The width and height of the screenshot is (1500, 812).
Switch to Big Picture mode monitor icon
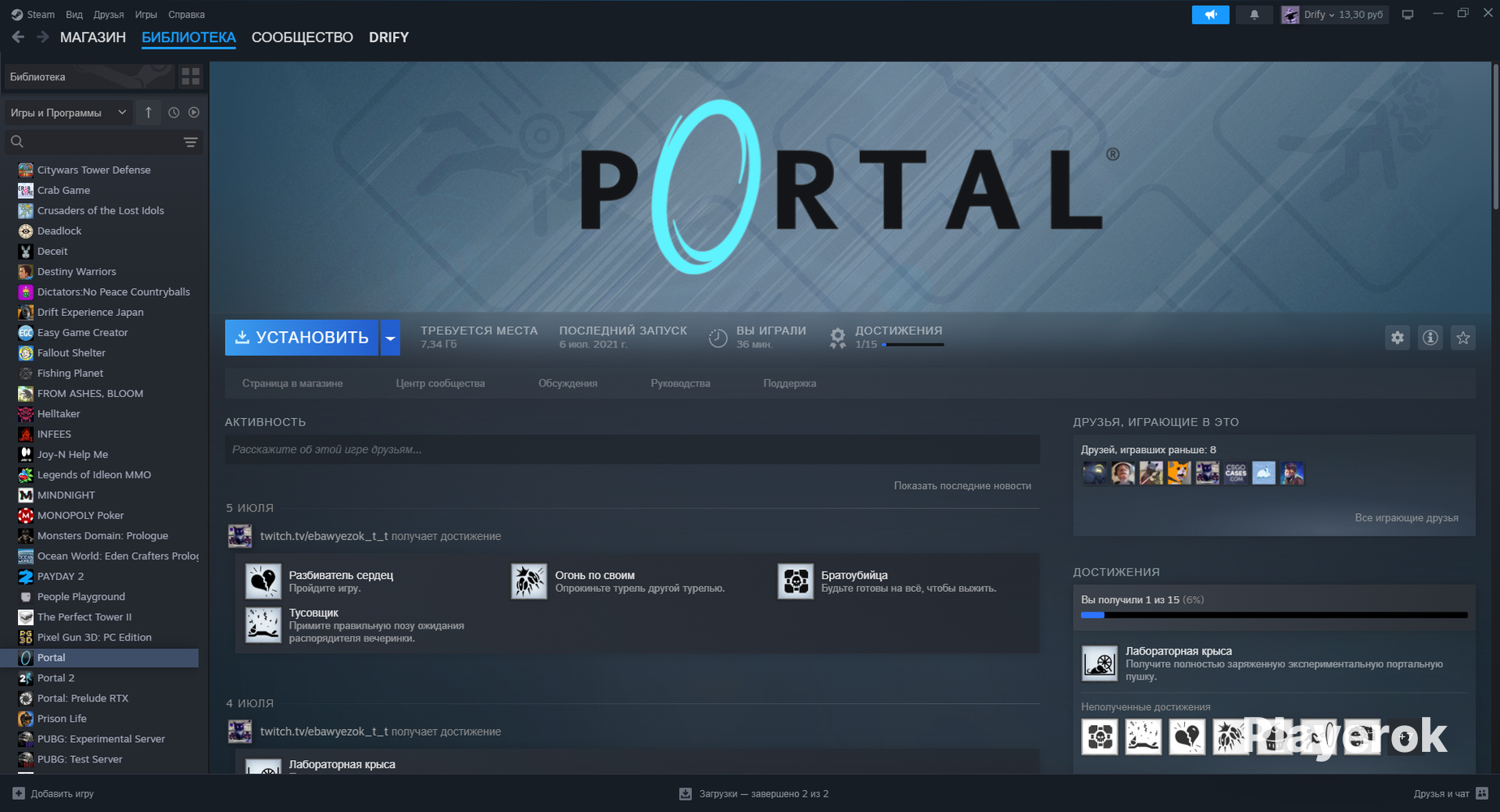pyautogui.click(x=1407, y=15)
